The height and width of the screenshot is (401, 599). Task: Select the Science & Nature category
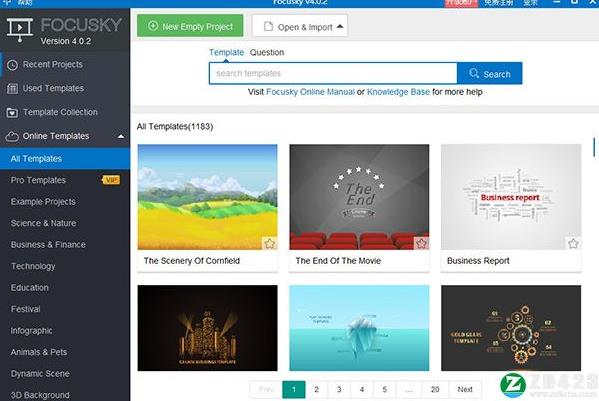click(43, 223)
